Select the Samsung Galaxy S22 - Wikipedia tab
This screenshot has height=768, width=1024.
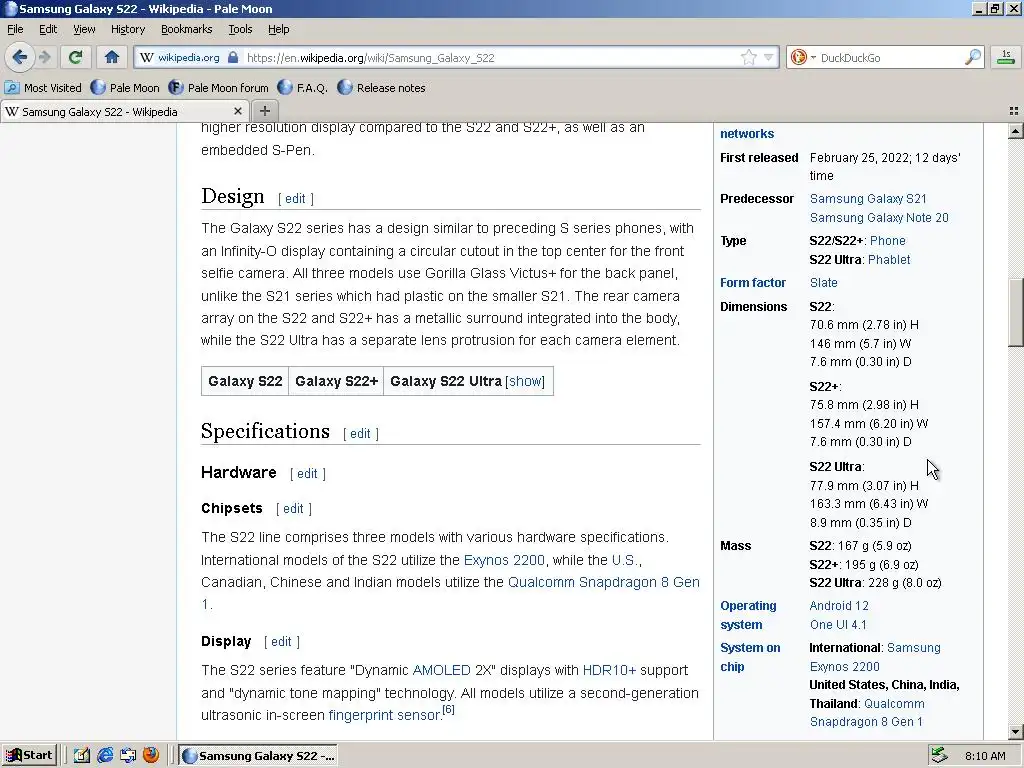[x=124, y=111]
